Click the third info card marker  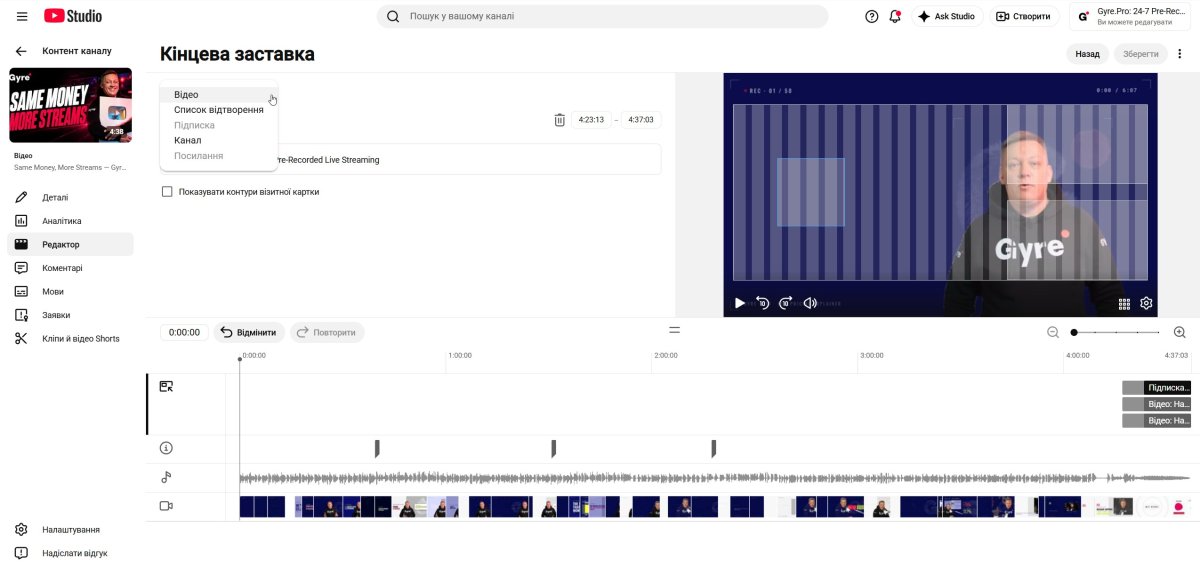click(713, 448)
